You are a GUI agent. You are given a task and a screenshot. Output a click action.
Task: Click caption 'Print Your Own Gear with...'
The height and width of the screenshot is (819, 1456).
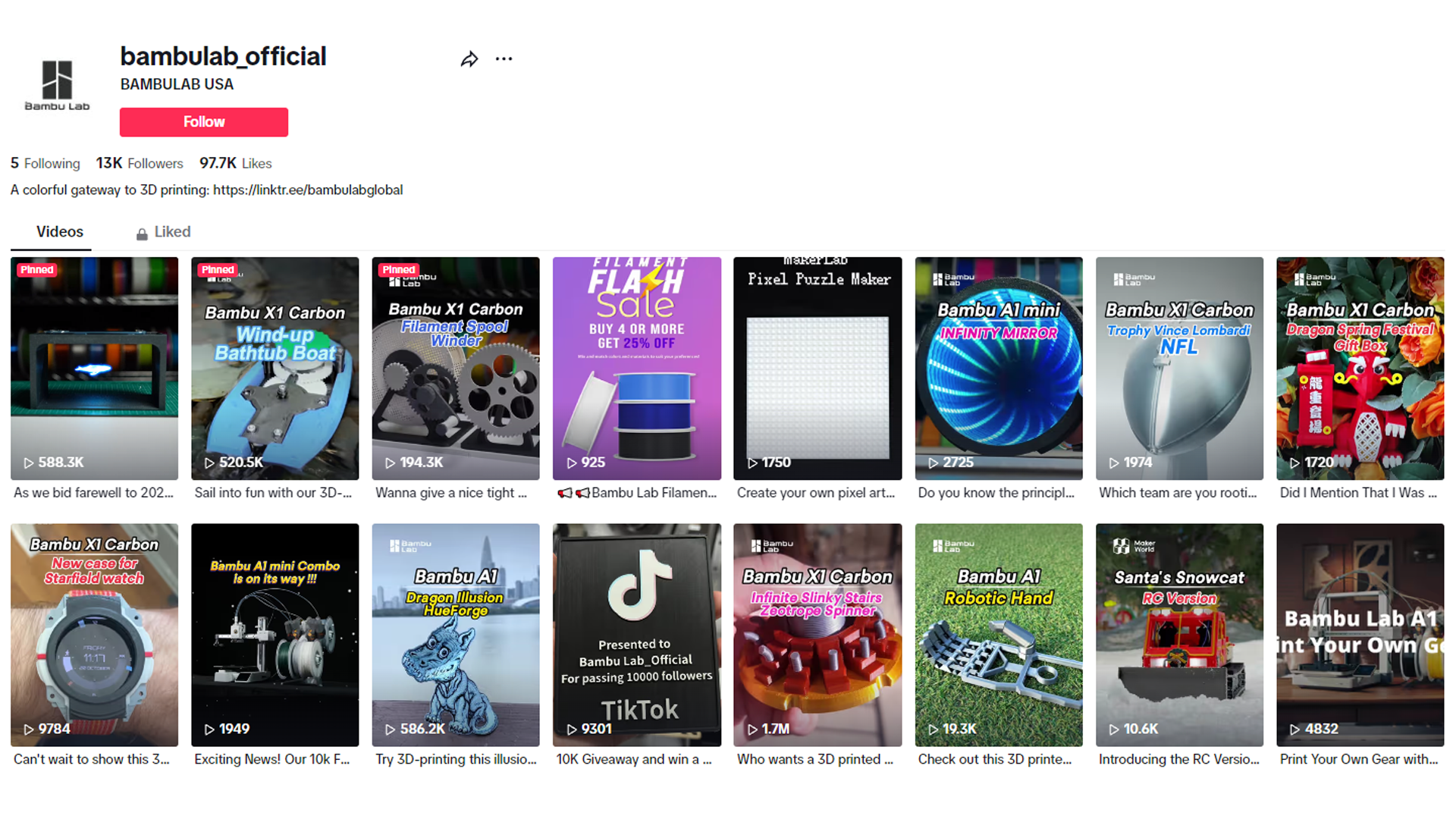pos(1359,759)
